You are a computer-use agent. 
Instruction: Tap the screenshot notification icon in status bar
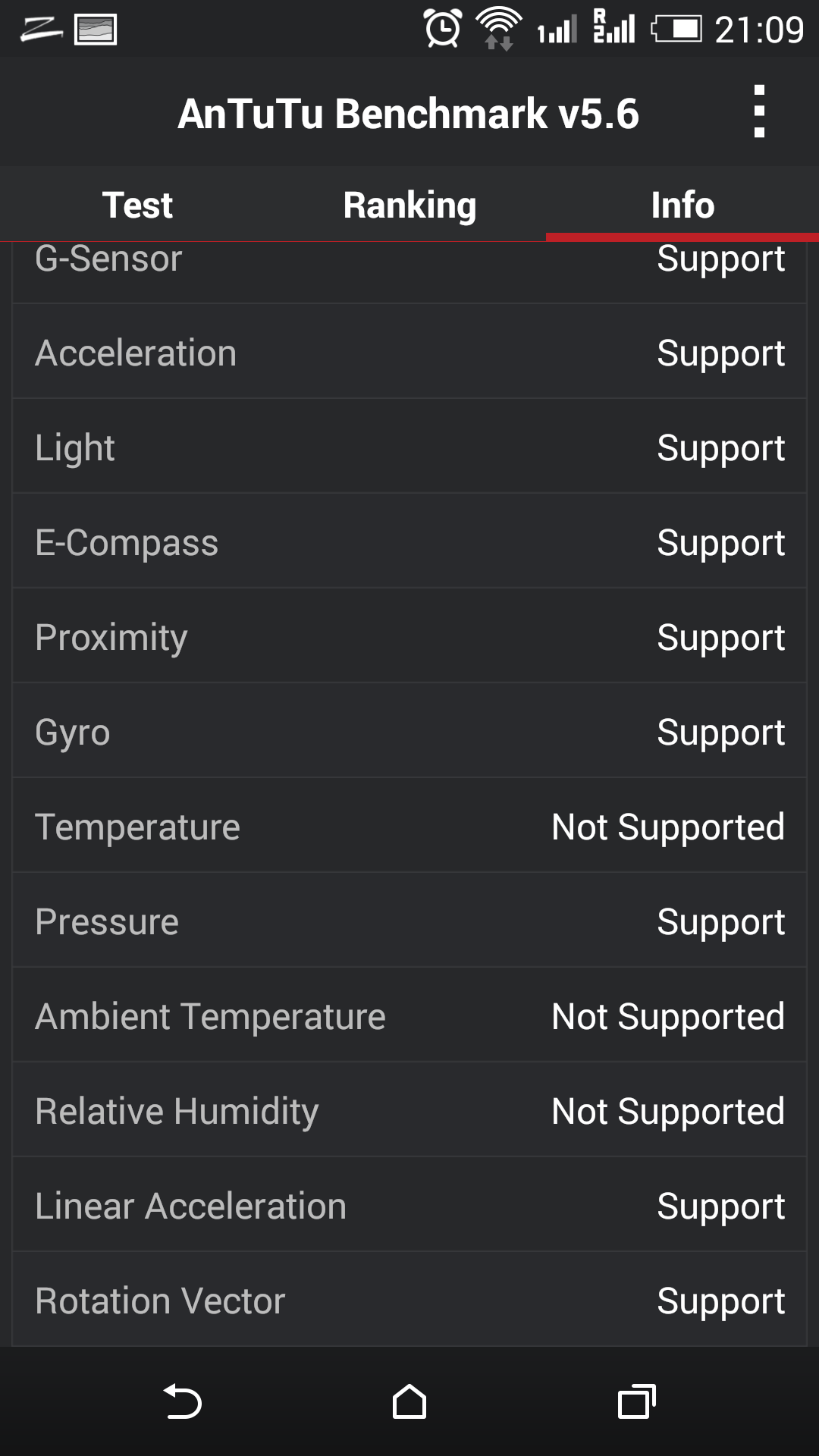pos(96,30)
